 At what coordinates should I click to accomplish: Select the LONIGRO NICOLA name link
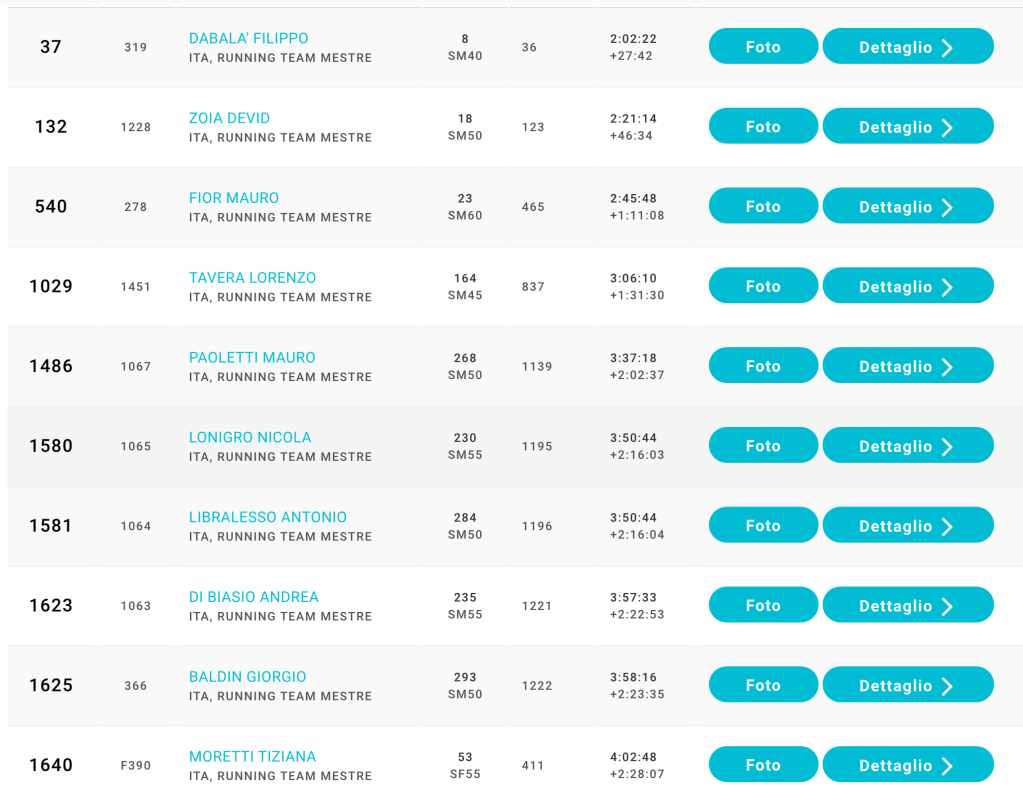click(x=250, y=437)
